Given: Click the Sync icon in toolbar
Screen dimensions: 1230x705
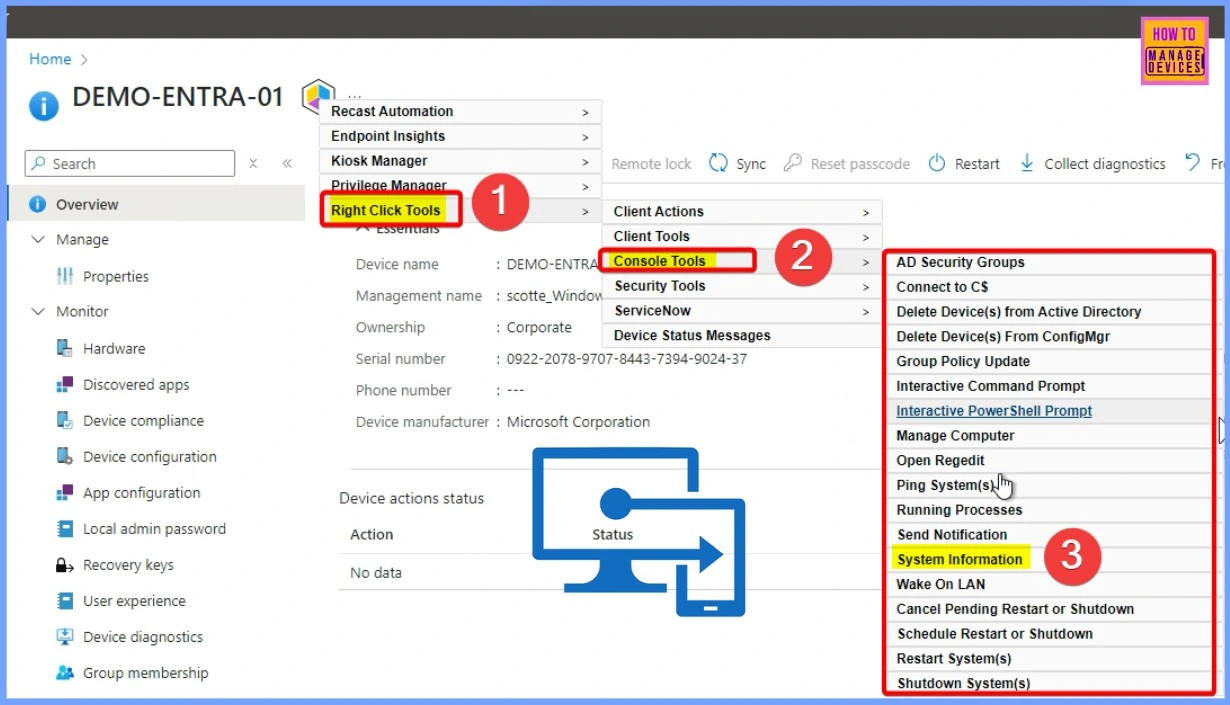Looking at the screenshot, I should pyautogui.click(x=718, y=163).
